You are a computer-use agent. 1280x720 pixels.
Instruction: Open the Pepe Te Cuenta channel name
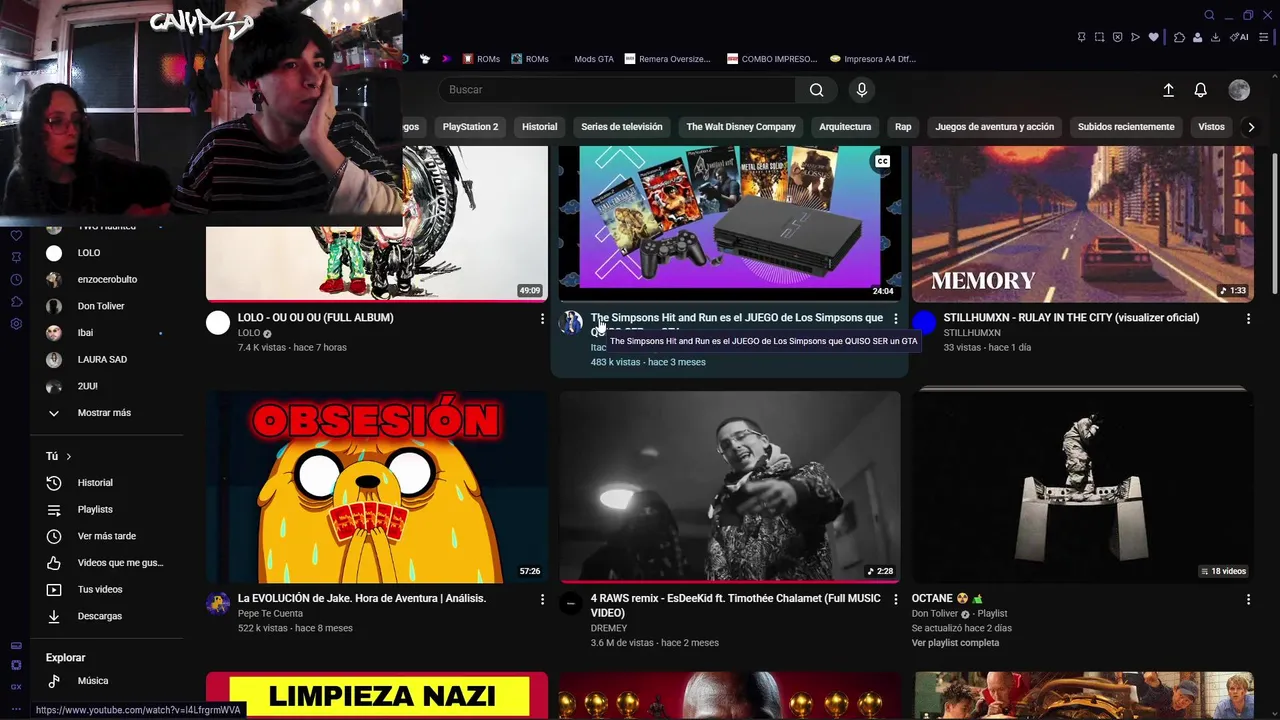(x=270, y=614)
